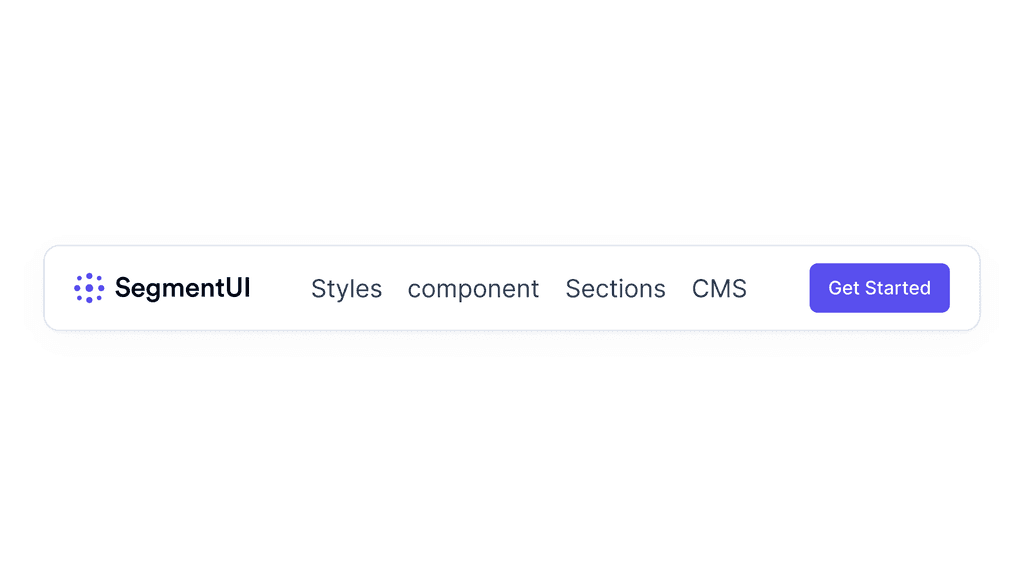
Task: Select the CMS menu entry
Action: pos(719,289)
